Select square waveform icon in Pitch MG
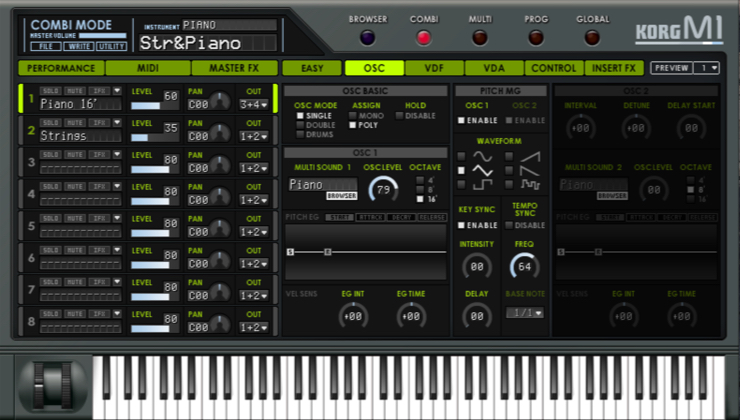The image size is (740, 420). tap(482, 185)
